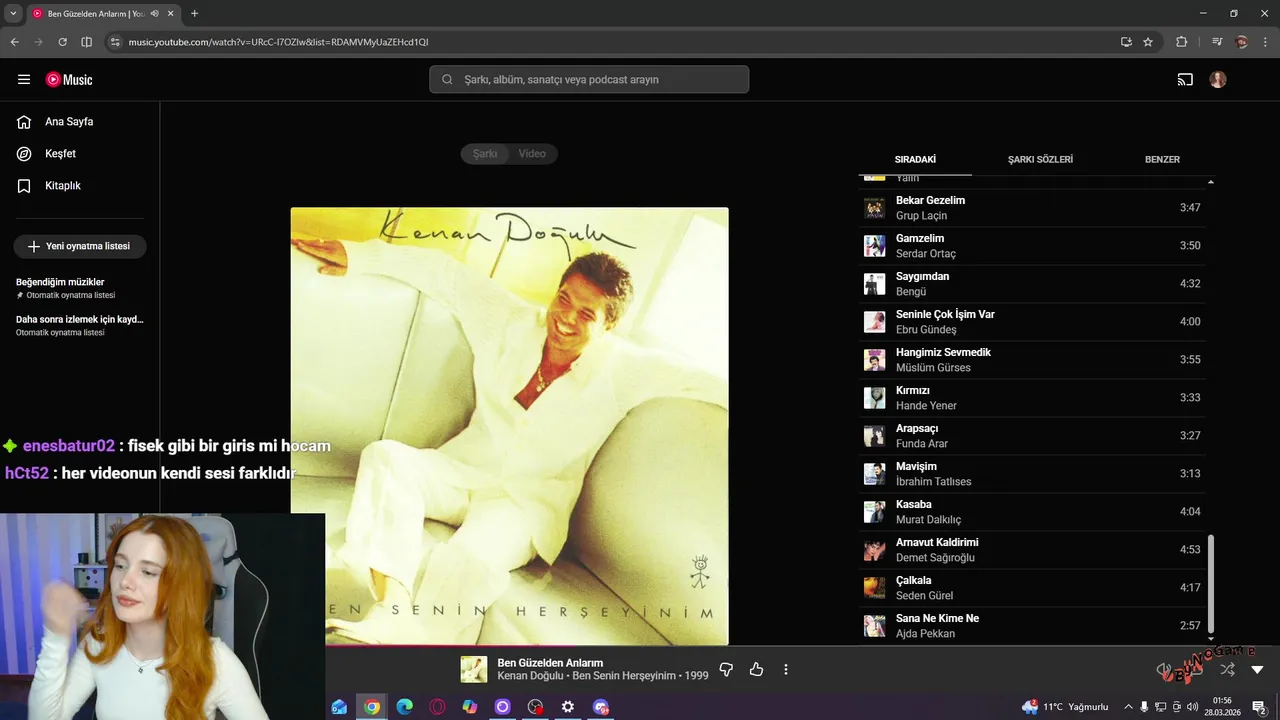Click the player bar album thumbnail
The width and height of the screenshot is (1280, 720).
pos(474,669)
